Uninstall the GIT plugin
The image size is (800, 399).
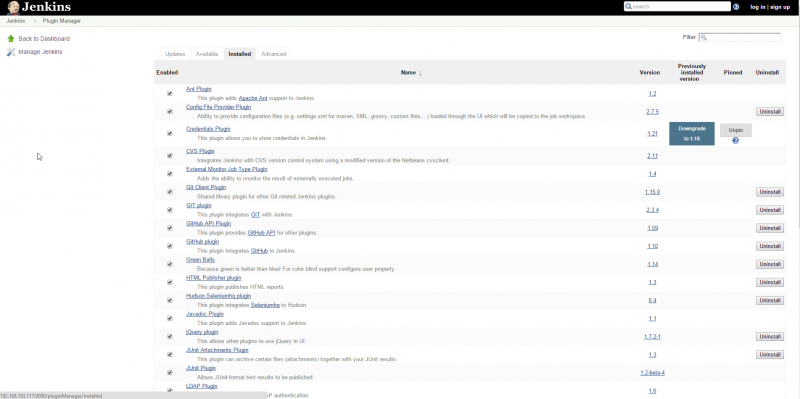[x=769, y=210]
